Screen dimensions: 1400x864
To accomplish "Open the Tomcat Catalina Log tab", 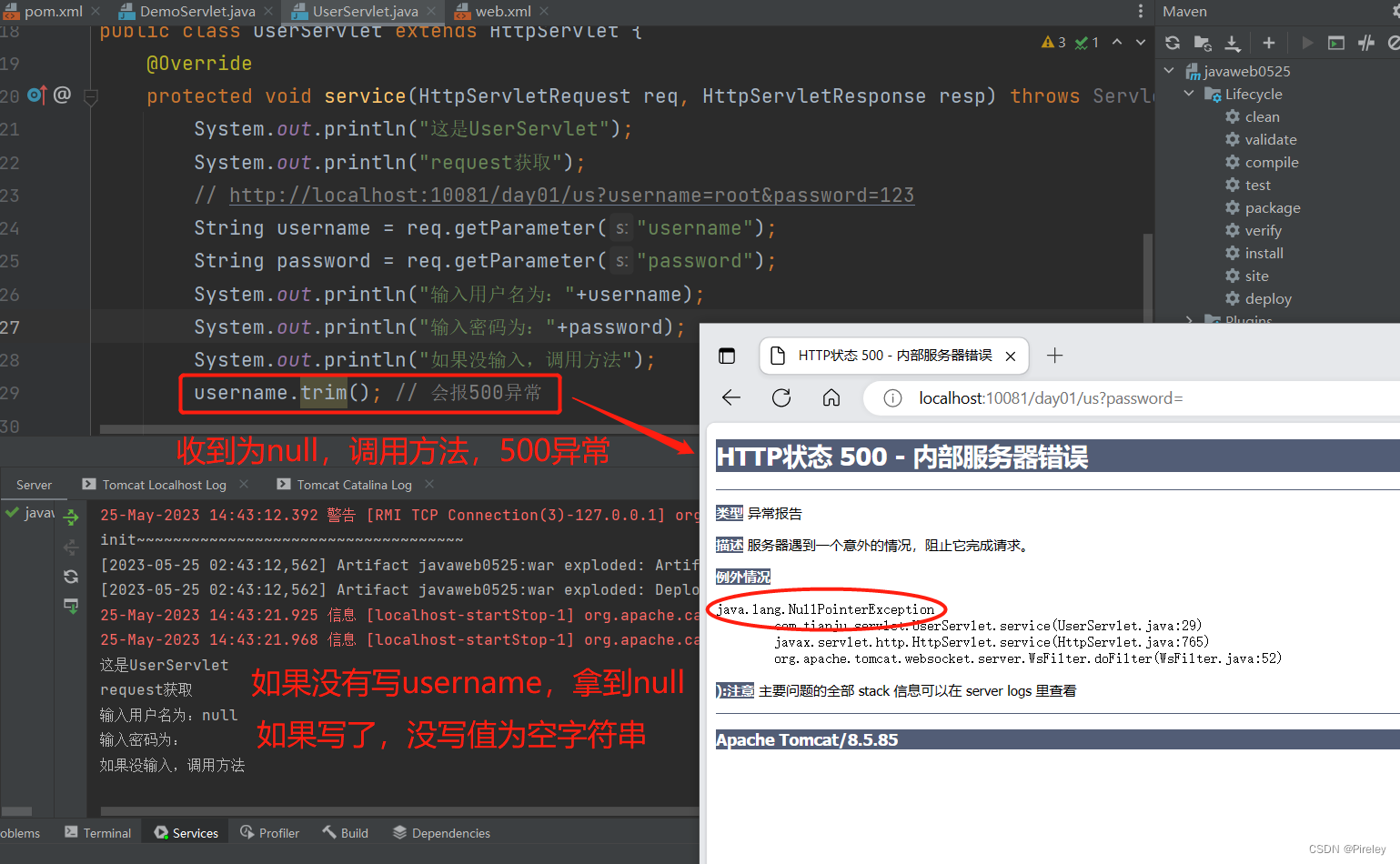I will pos(354,485).
